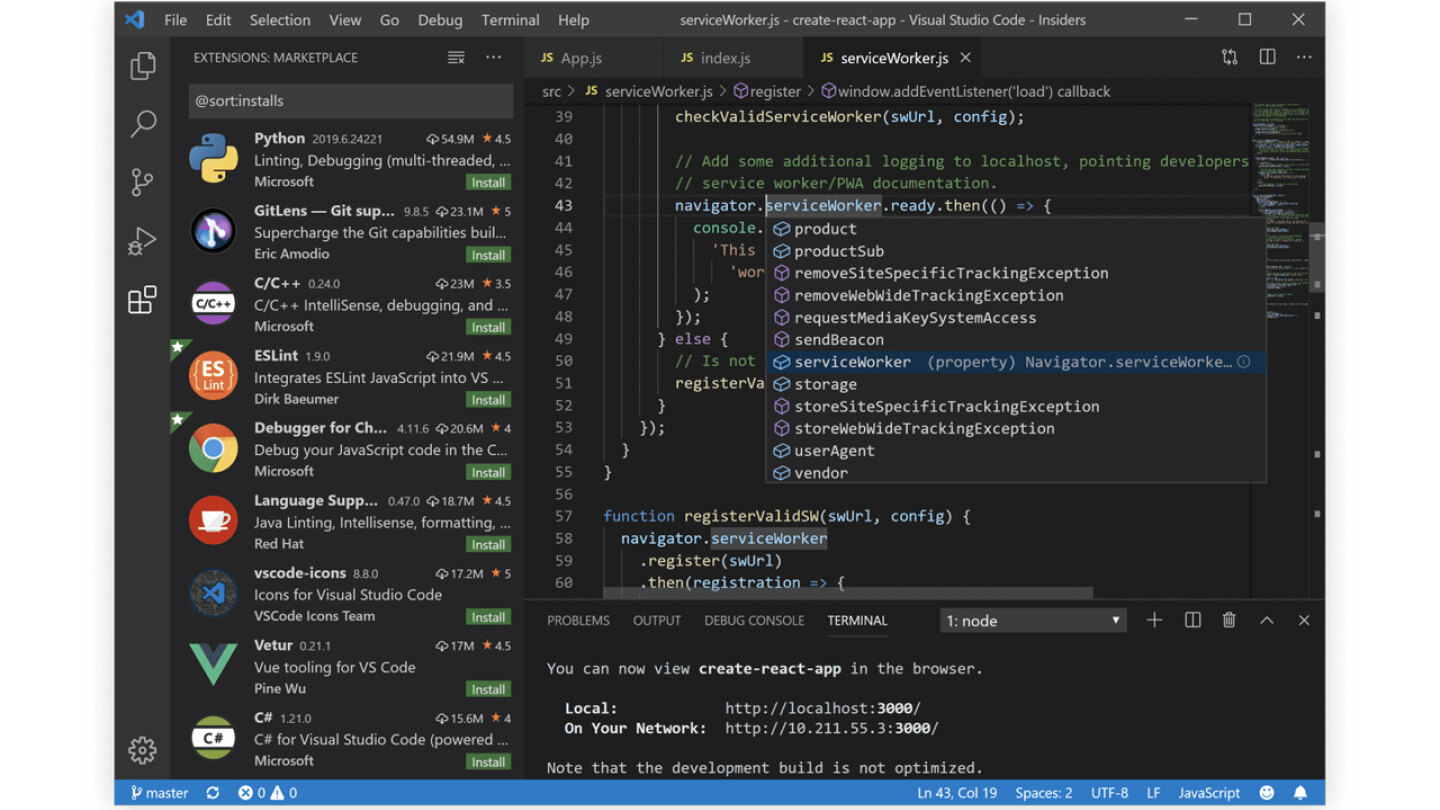Open the Explorer view in activity bar
The height and width of the screenshot is (810, 1440).
[x=143, y=66]
